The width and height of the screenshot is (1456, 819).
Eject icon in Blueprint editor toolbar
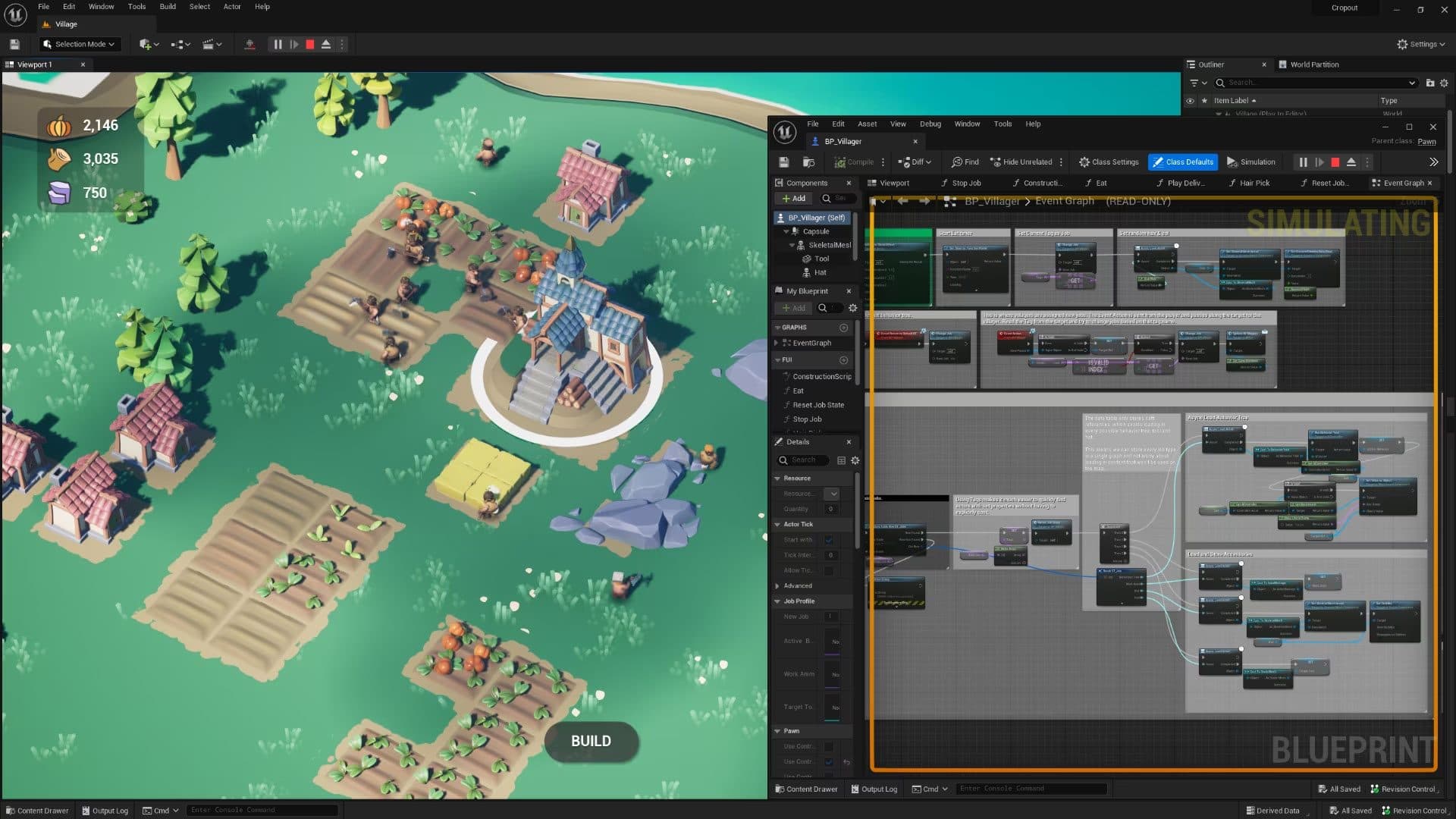[1351, 162]
